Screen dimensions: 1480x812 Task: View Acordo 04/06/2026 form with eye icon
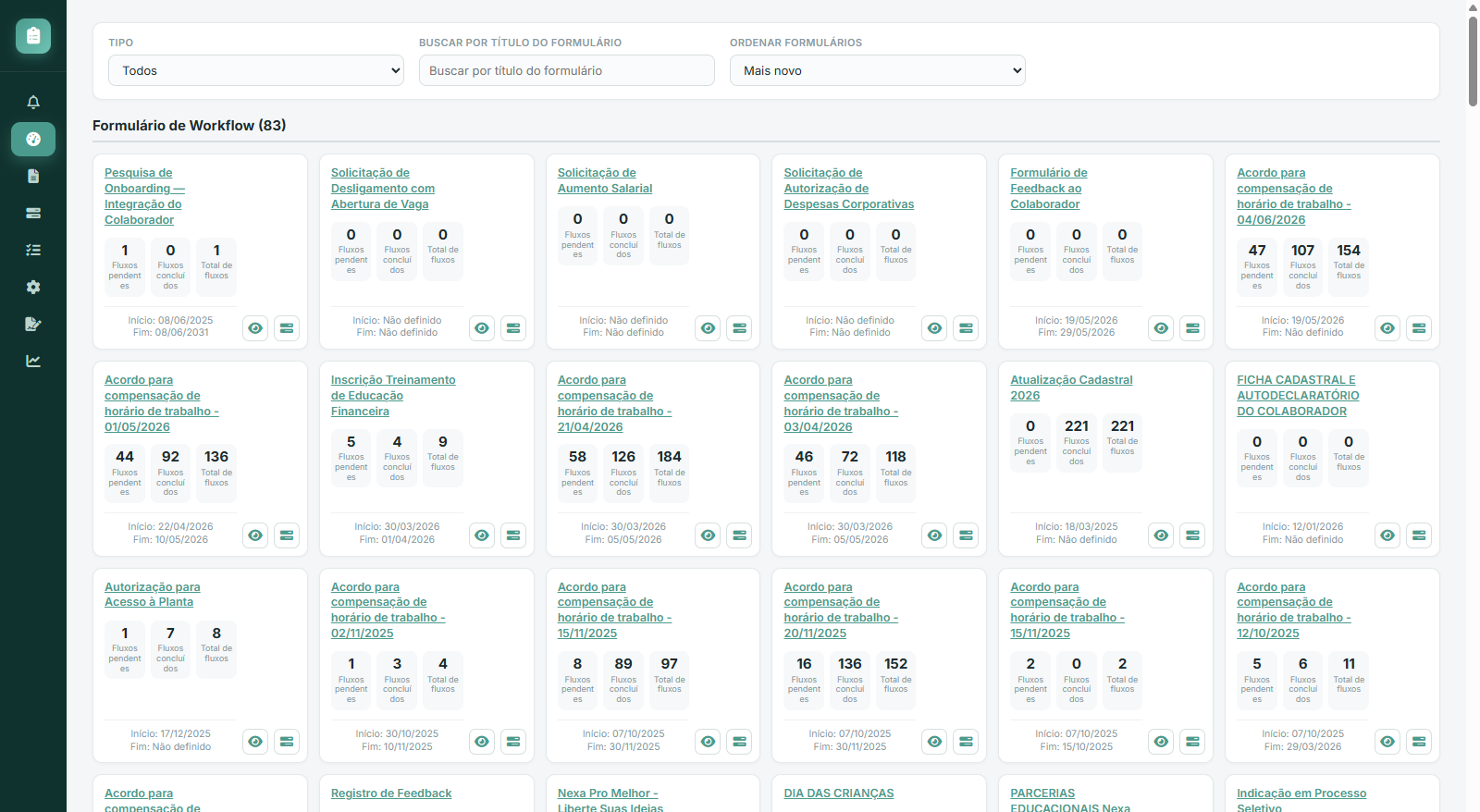coord(1387,328)
